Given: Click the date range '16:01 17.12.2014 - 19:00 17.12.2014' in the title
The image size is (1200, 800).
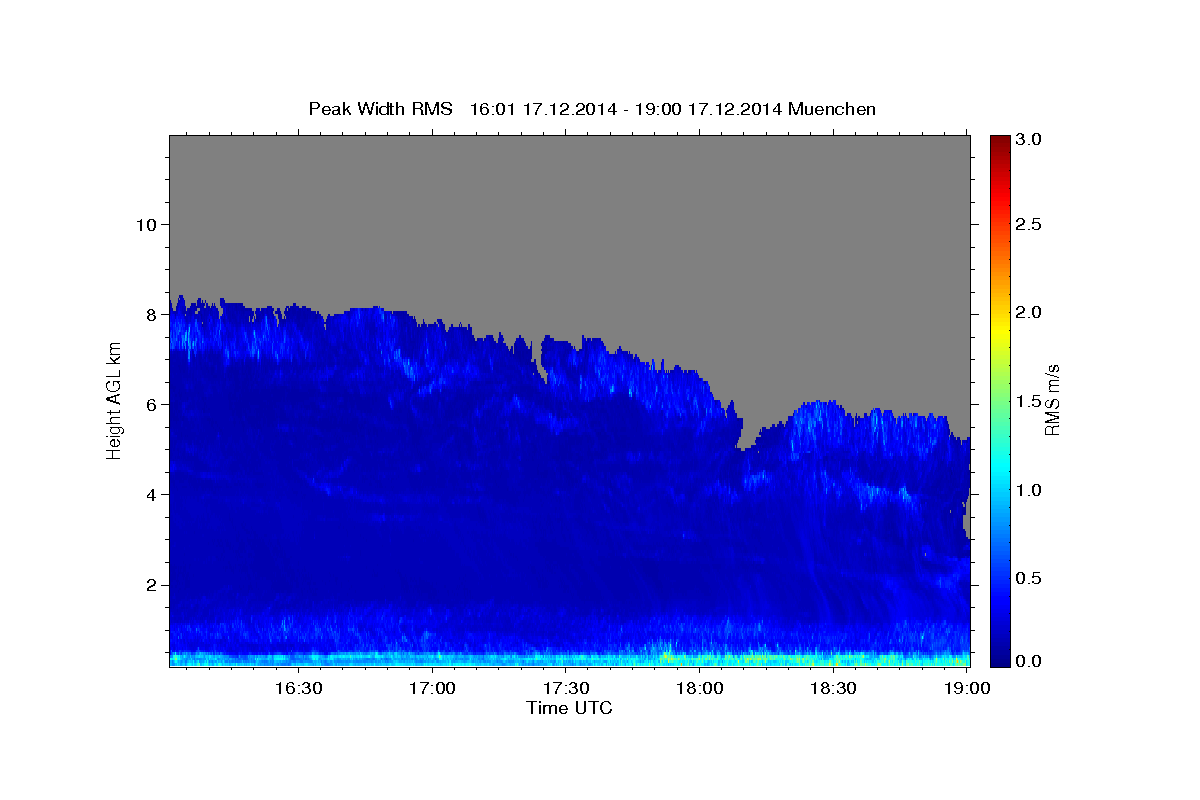Looking at the screenshot, I should click(x=626, y=109).
